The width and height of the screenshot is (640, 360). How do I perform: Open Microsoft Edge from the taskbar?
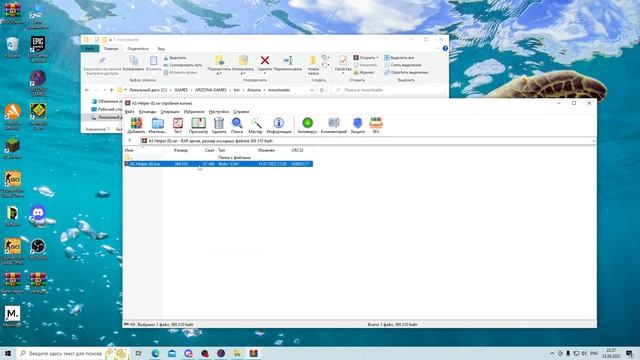pyautogui.click(x=156, y=353)
